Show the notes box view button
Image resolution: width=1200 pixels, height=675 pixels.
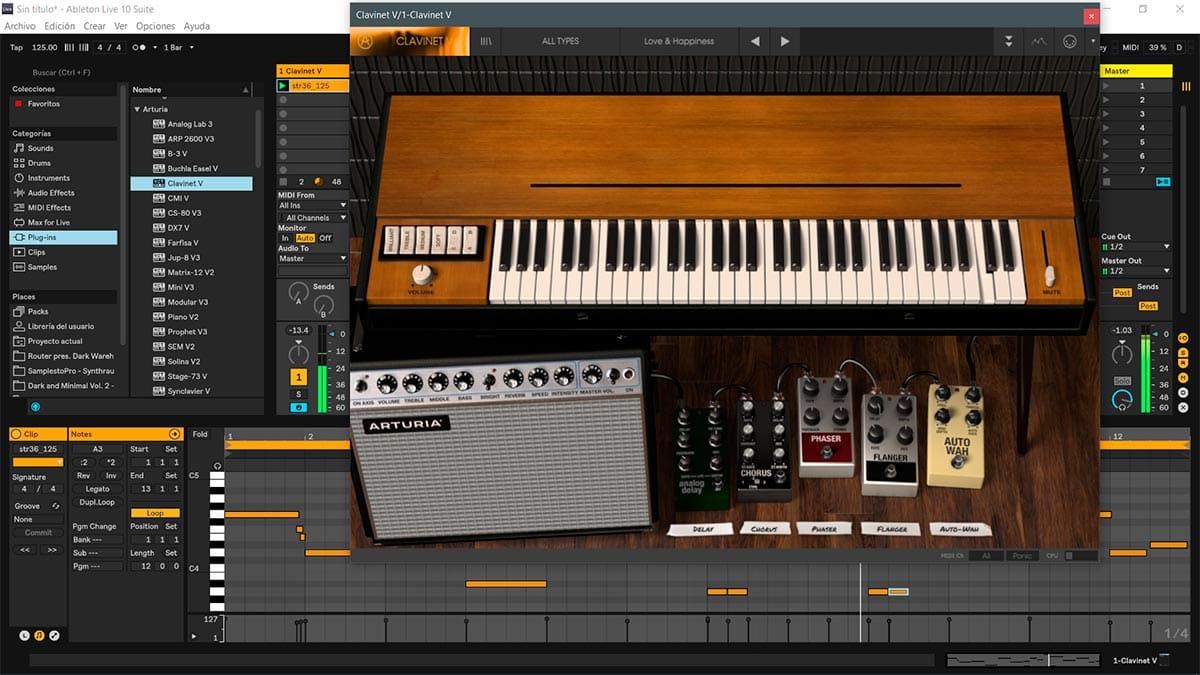pyautogui.click(x=39, y=635)
